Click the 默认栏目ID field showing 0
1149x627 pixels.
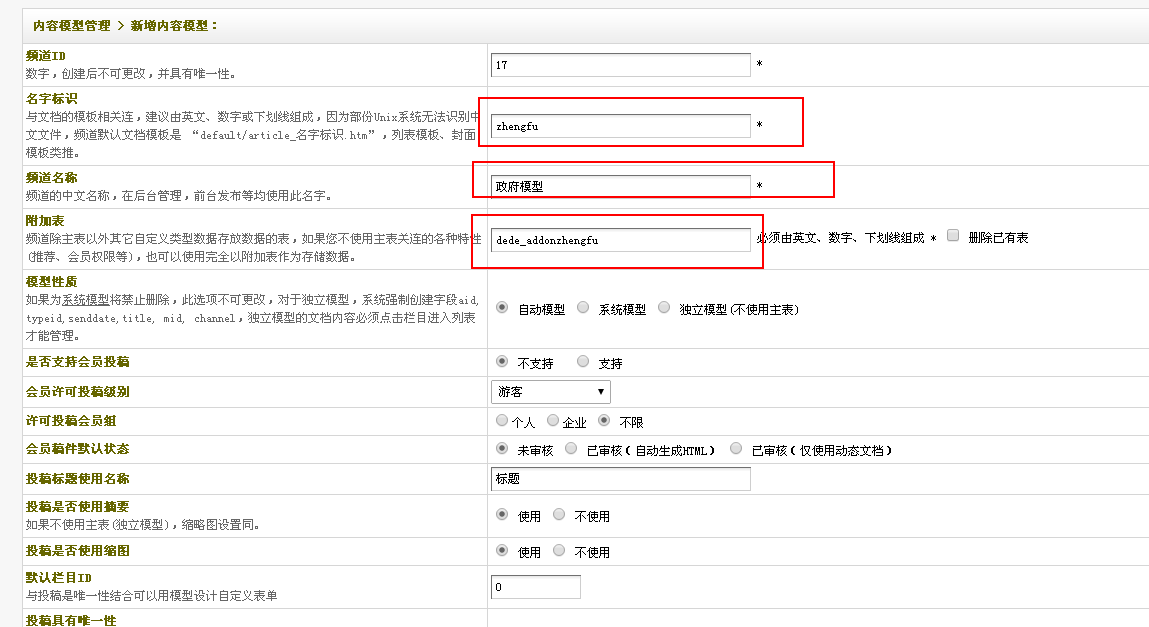click(536, 587)
